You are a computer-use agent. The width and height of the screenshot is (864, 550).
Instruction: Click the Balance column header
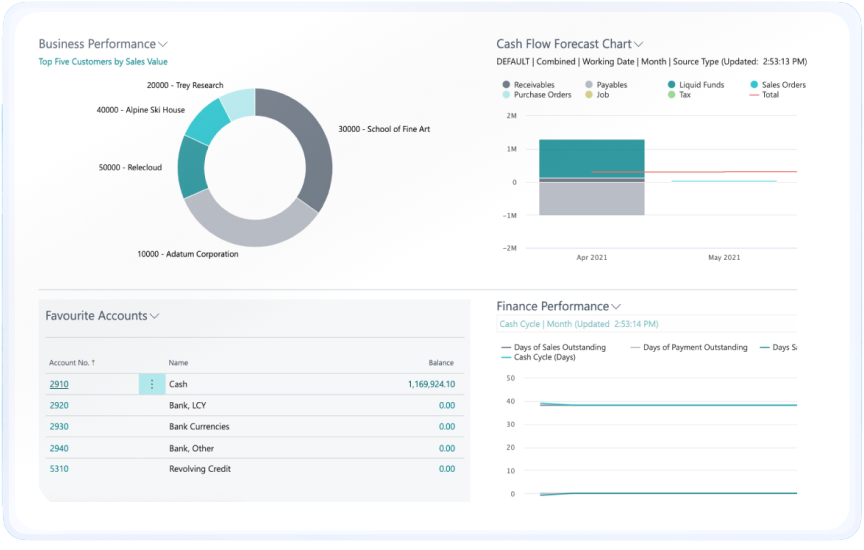point(441,363)
